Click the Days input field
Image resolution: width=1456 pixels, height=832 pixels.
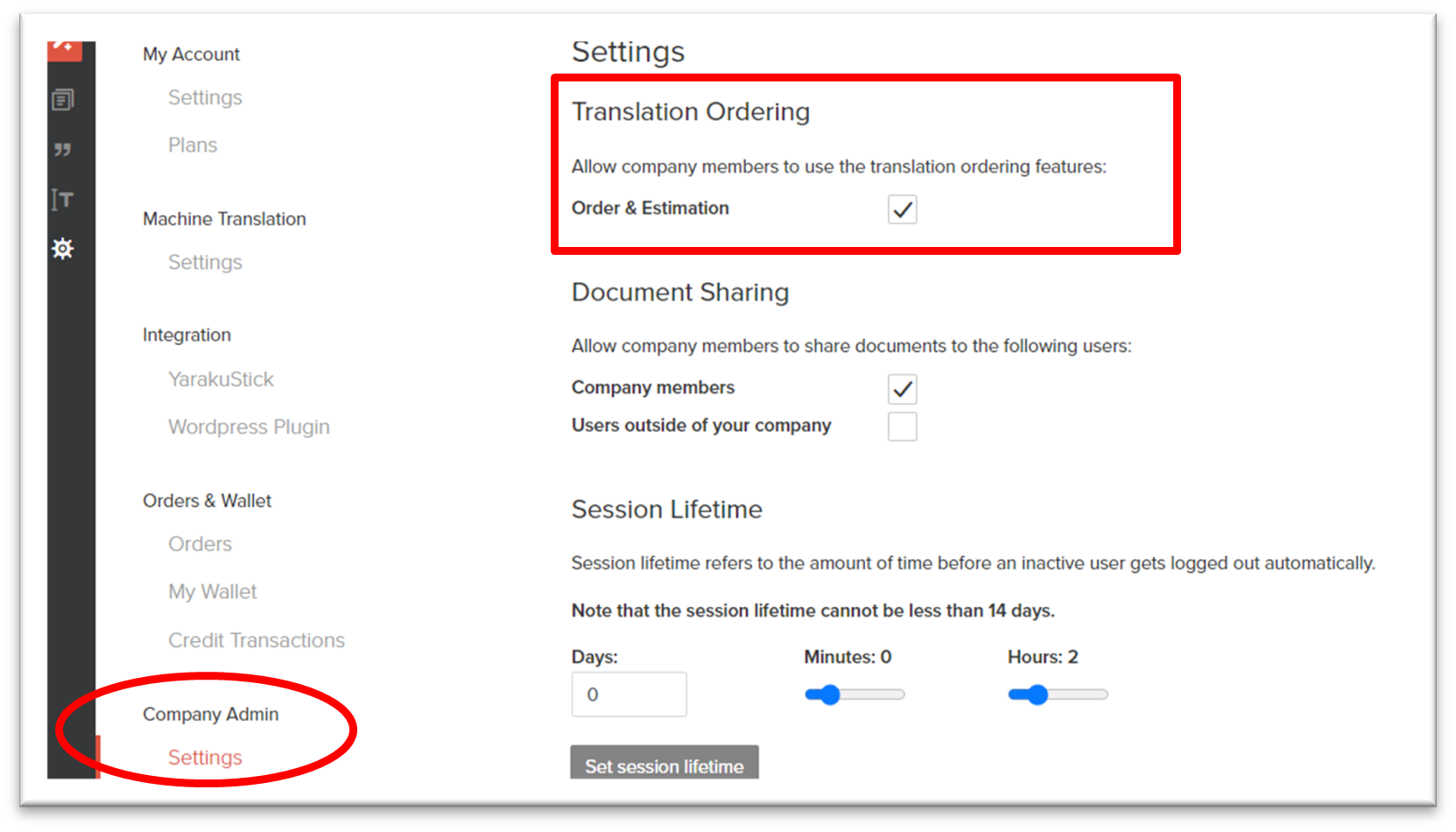(629, 695)
